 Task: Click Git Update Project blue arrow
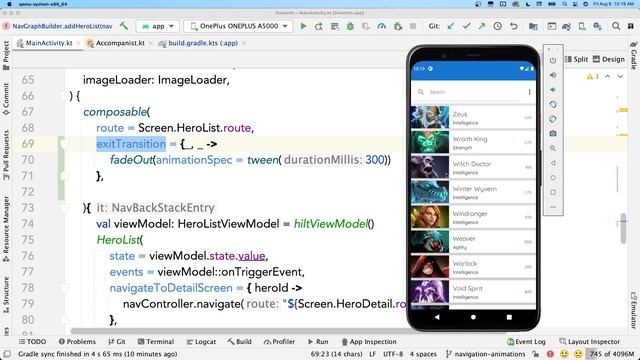point(451,26)
